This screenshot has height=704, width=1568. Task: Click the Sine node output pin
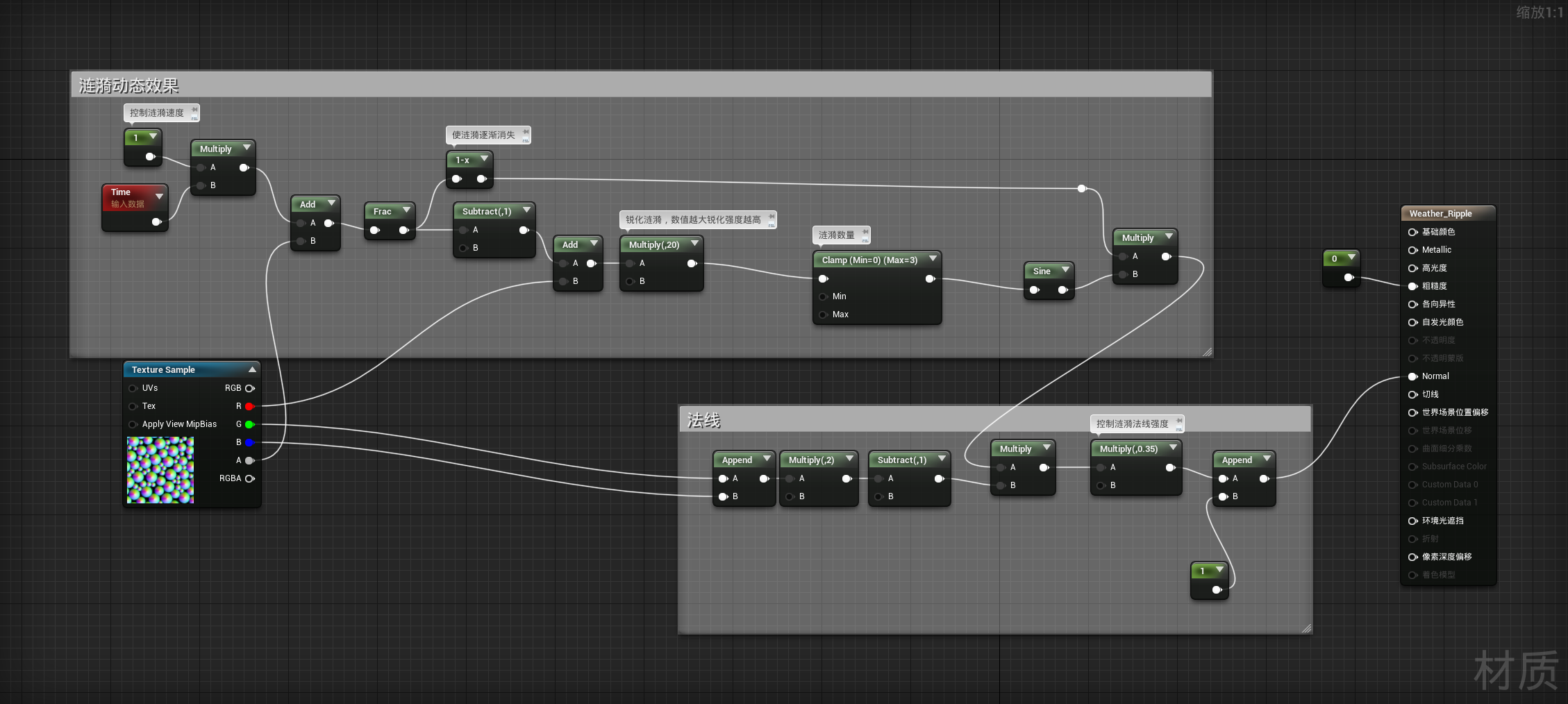click(x=1063, y=290)
